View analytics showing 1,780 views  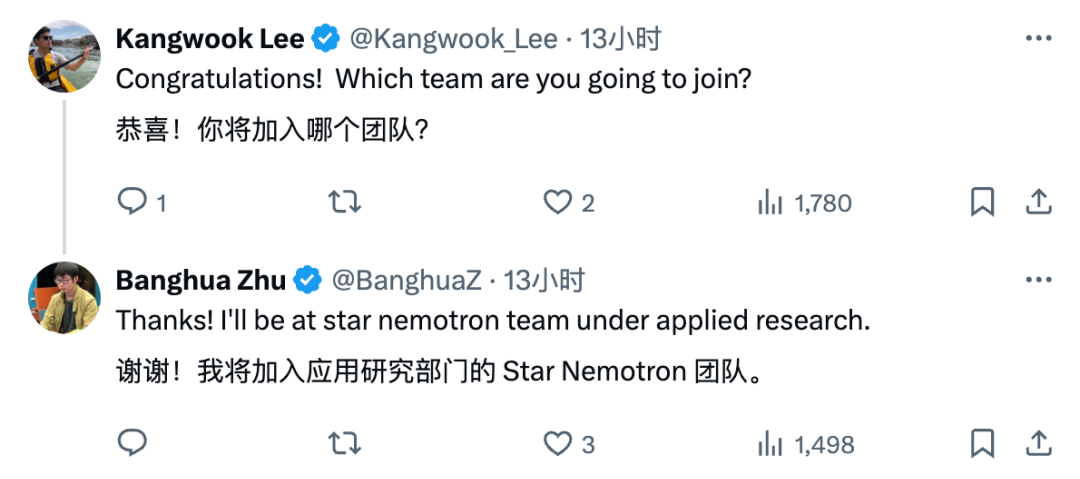coord(804,203)
